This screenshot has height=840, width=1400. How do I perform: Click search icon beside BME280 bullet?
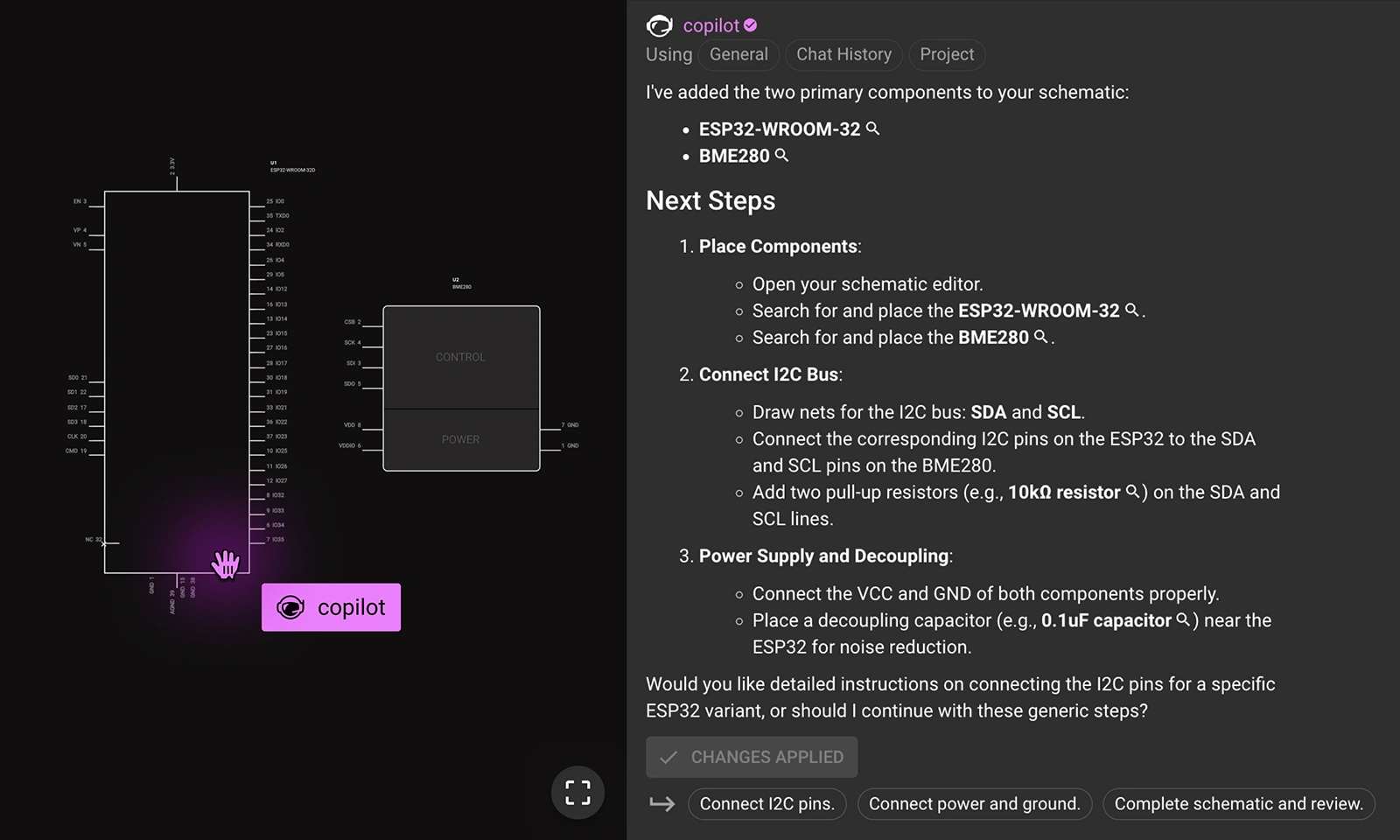[781, 155]
